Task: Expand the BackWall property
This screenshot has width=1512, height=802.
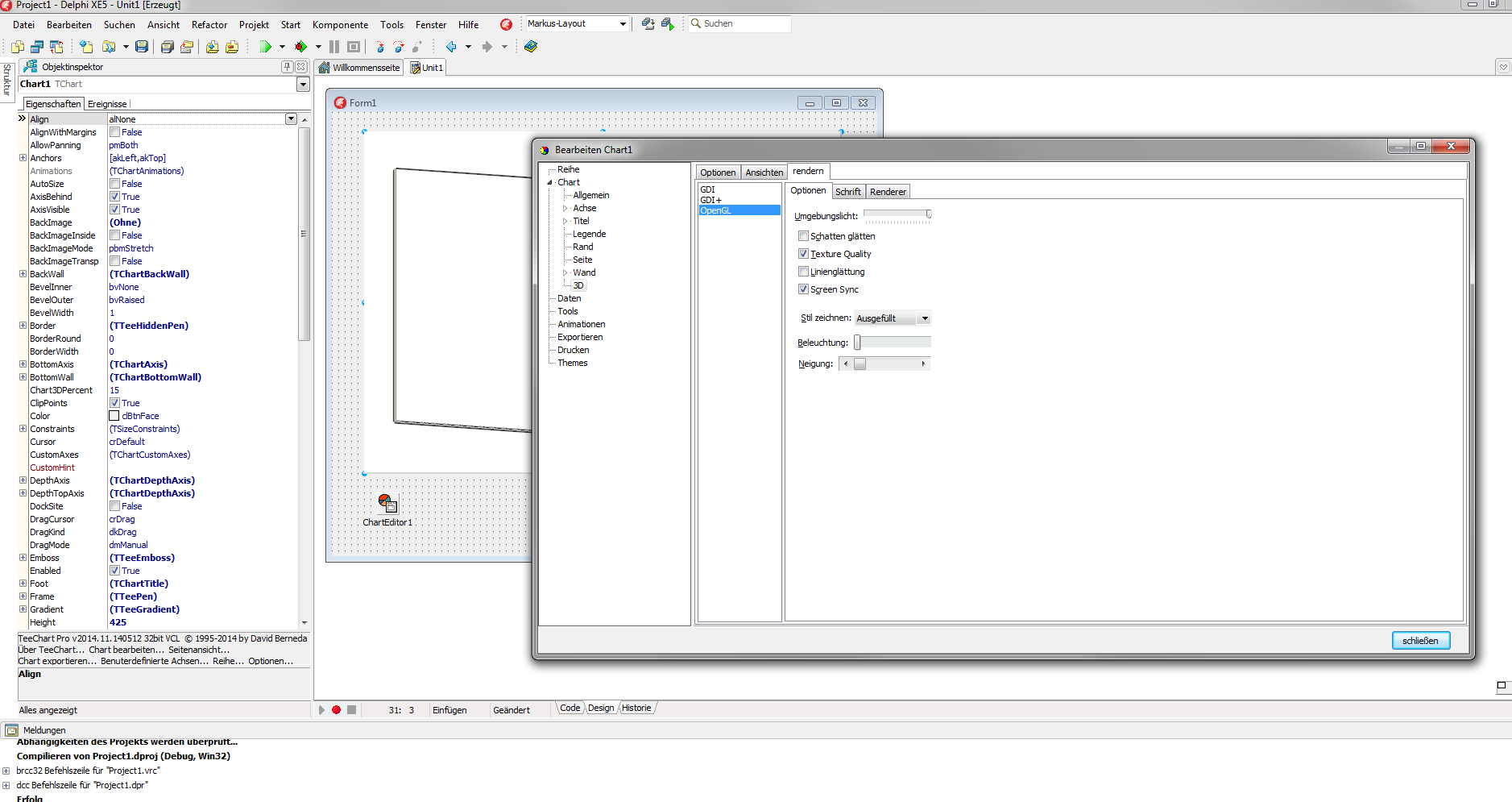Action: (23, 274)
